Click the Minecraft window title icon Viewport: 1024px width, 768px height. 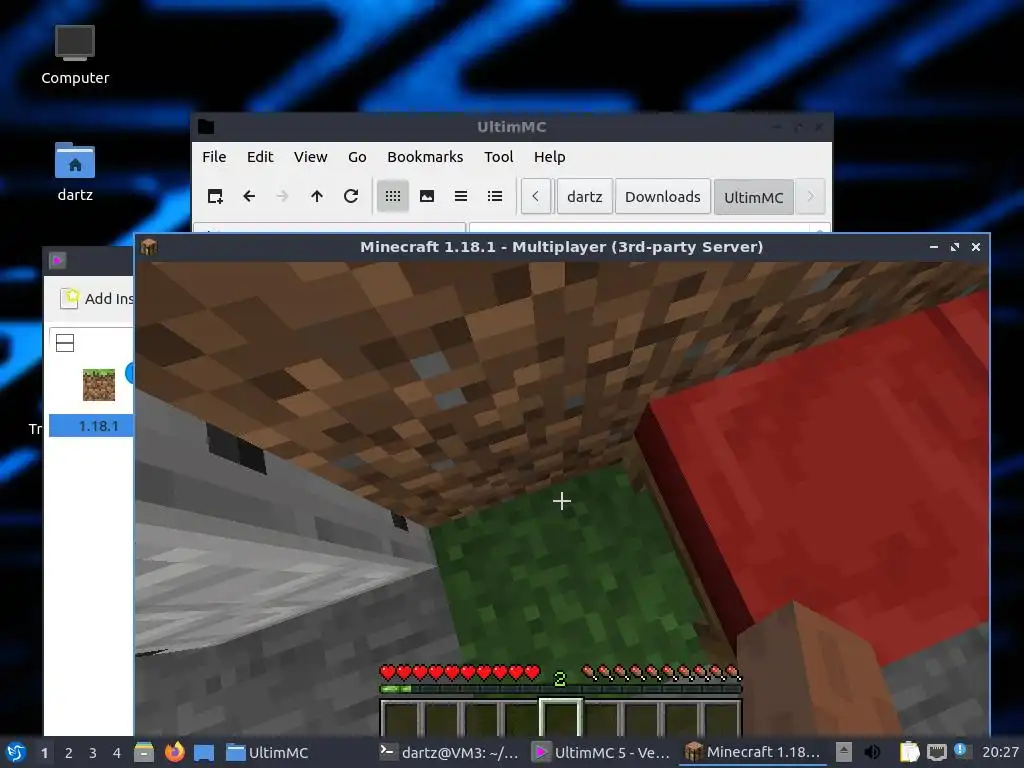click(x=149, y=247)
